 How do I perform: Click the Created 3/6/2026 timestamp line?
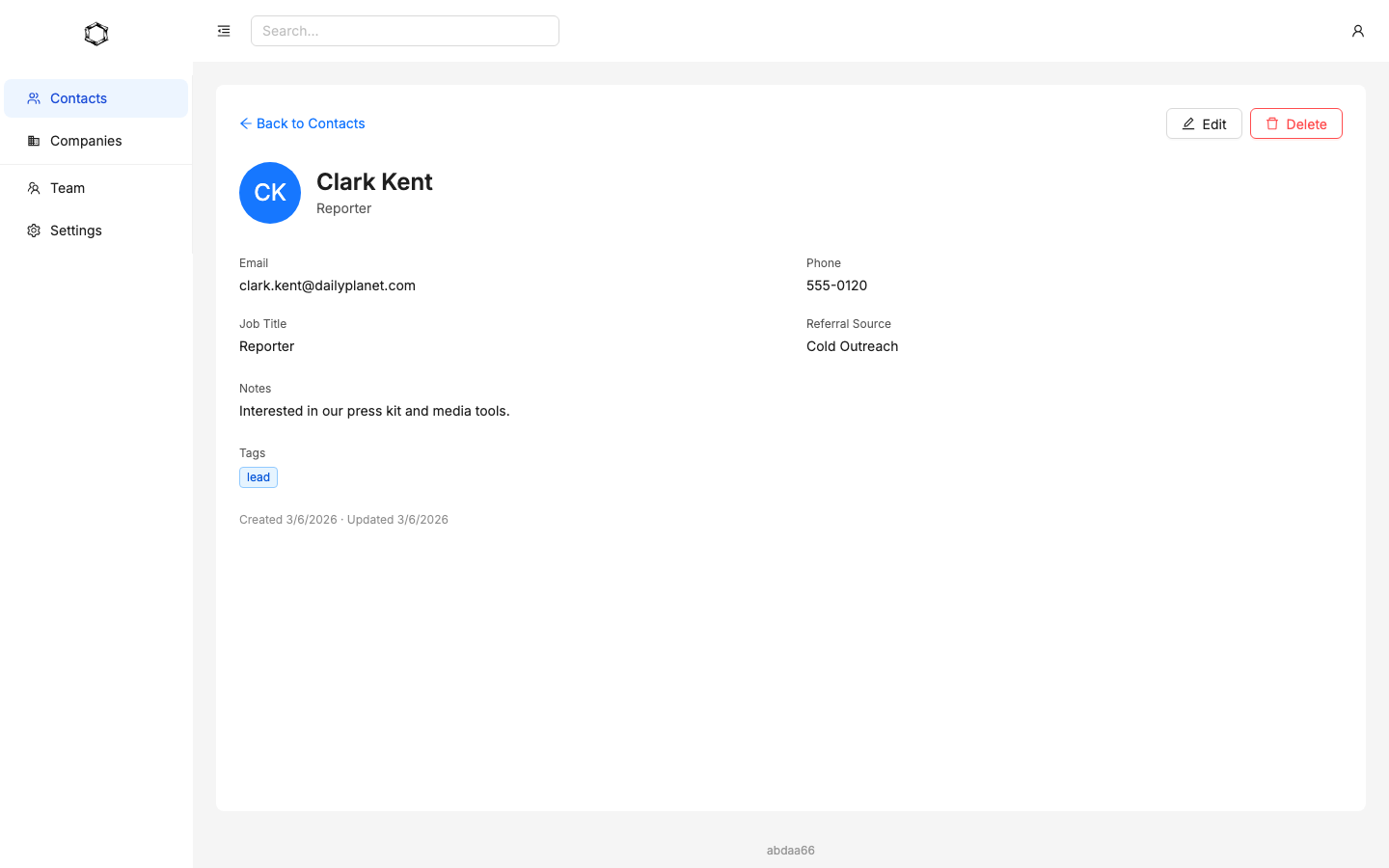[x=343, y=520]
